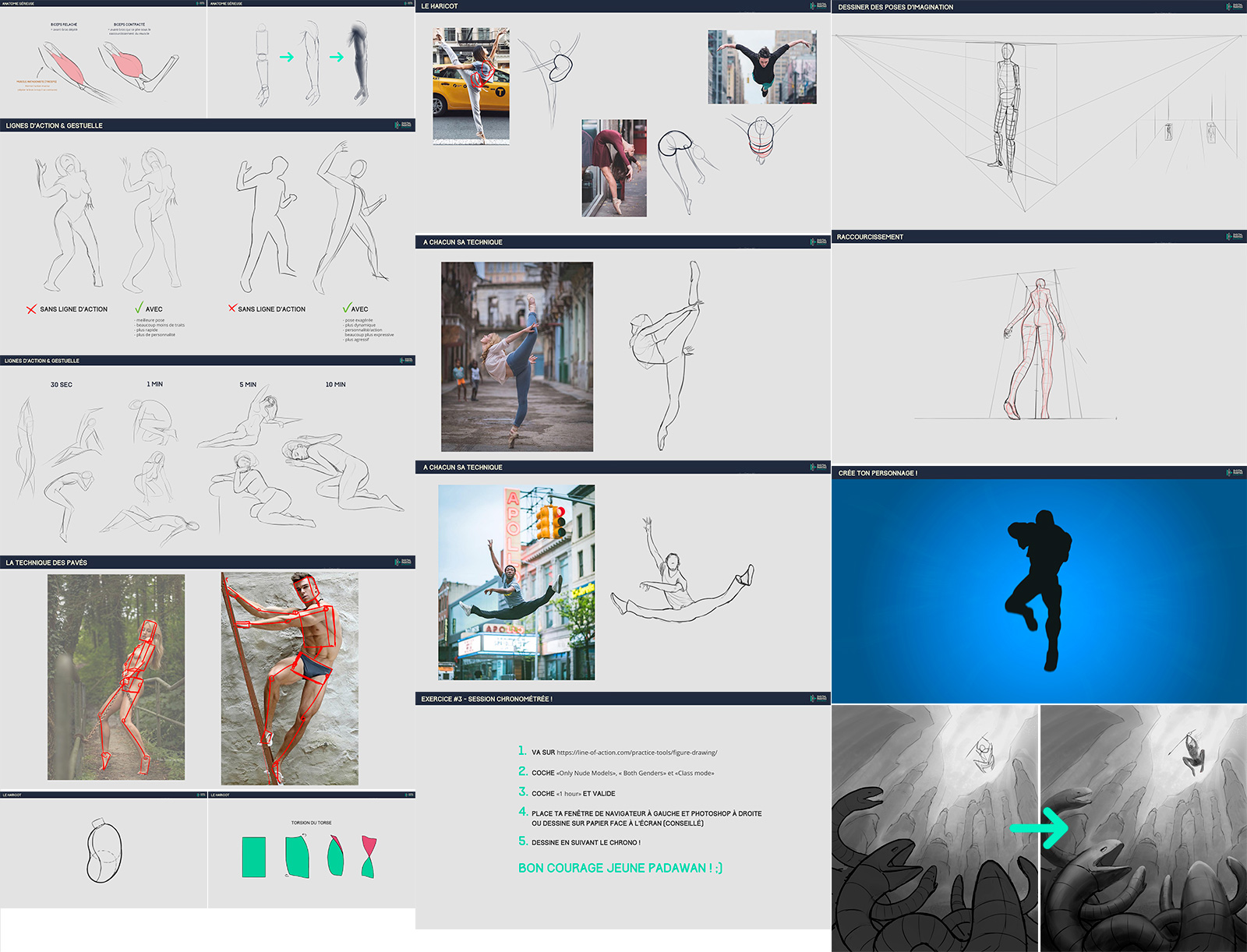Click the logo in the RACCOURCISSEMENT header bar
This screenshot has height=952, width=1247.
[1234, 236]
